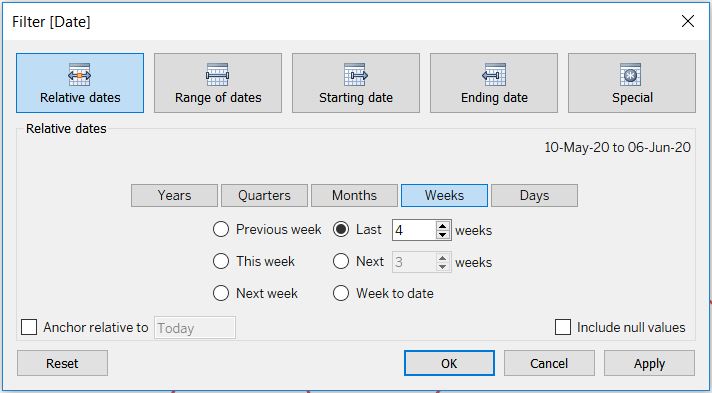This screenshot has height=393, width=712.
Task: Tick the Include null values checkbox
Action: click(563, 327)
